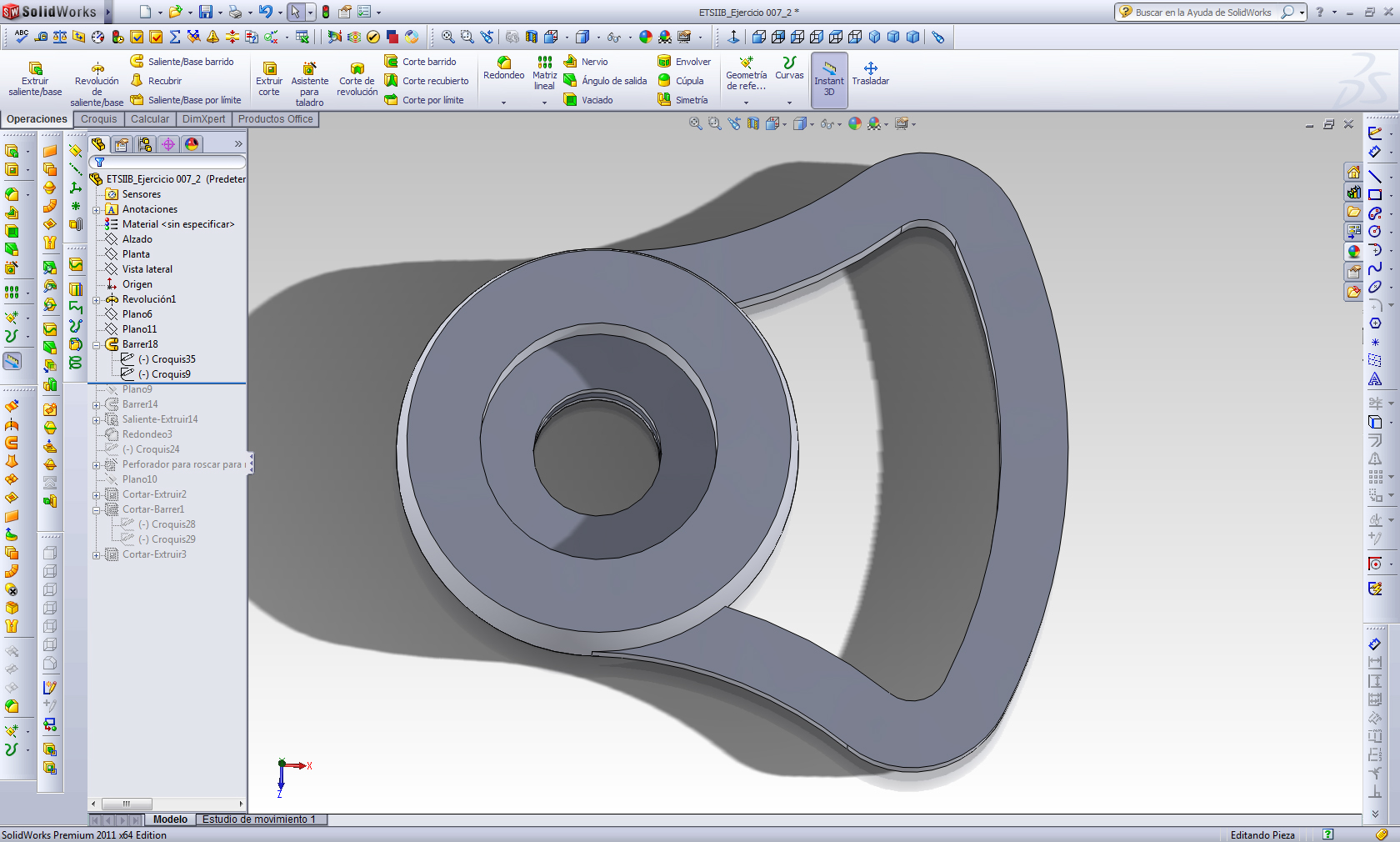Collapse the Barrer18 feature node
The image size is (1400, 842).
[97, 344]
